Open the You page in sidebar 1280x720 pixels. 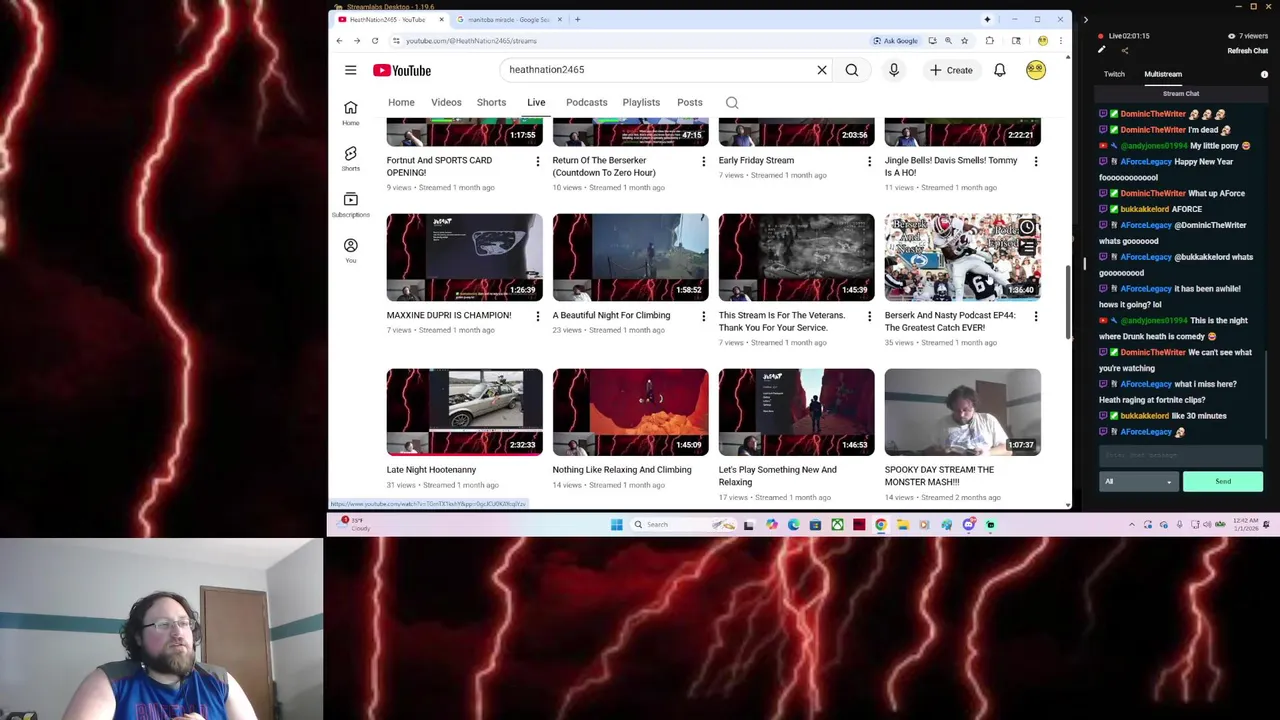[350, 251]
